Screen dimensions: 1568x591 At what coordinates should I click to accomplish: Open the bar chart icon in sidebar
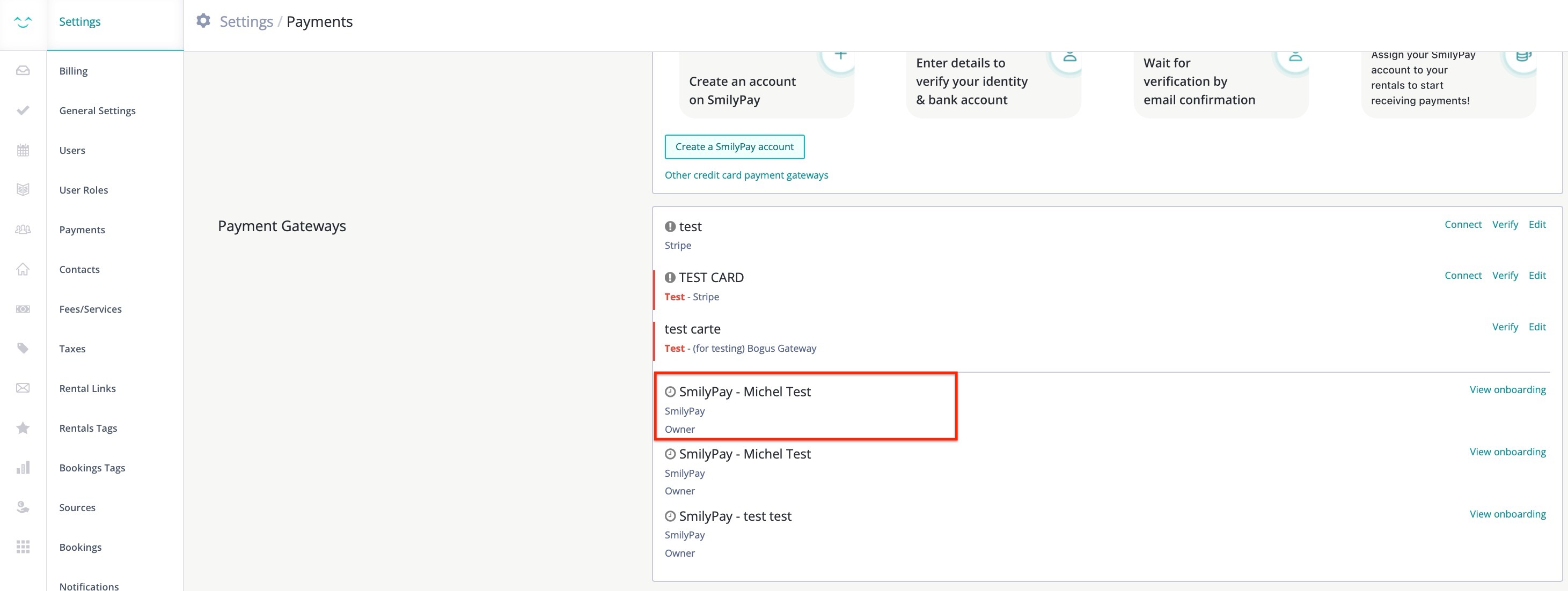coord(23,468)
